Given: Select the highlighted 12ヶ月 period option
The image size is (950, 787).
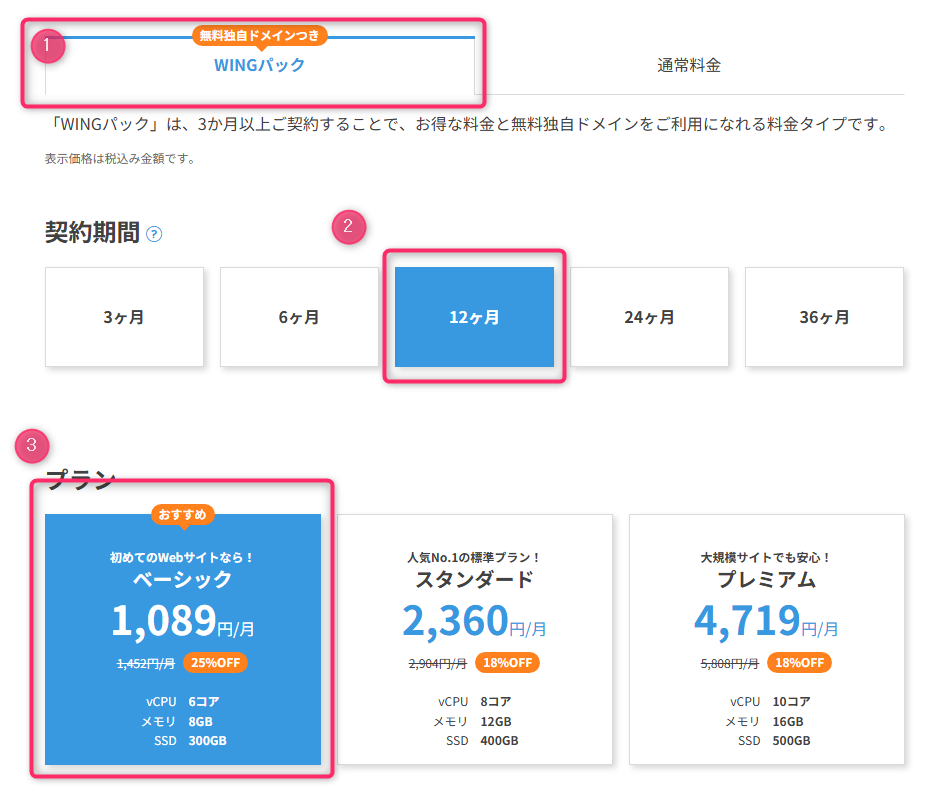Looking at the screenshot, I should 474,317.
